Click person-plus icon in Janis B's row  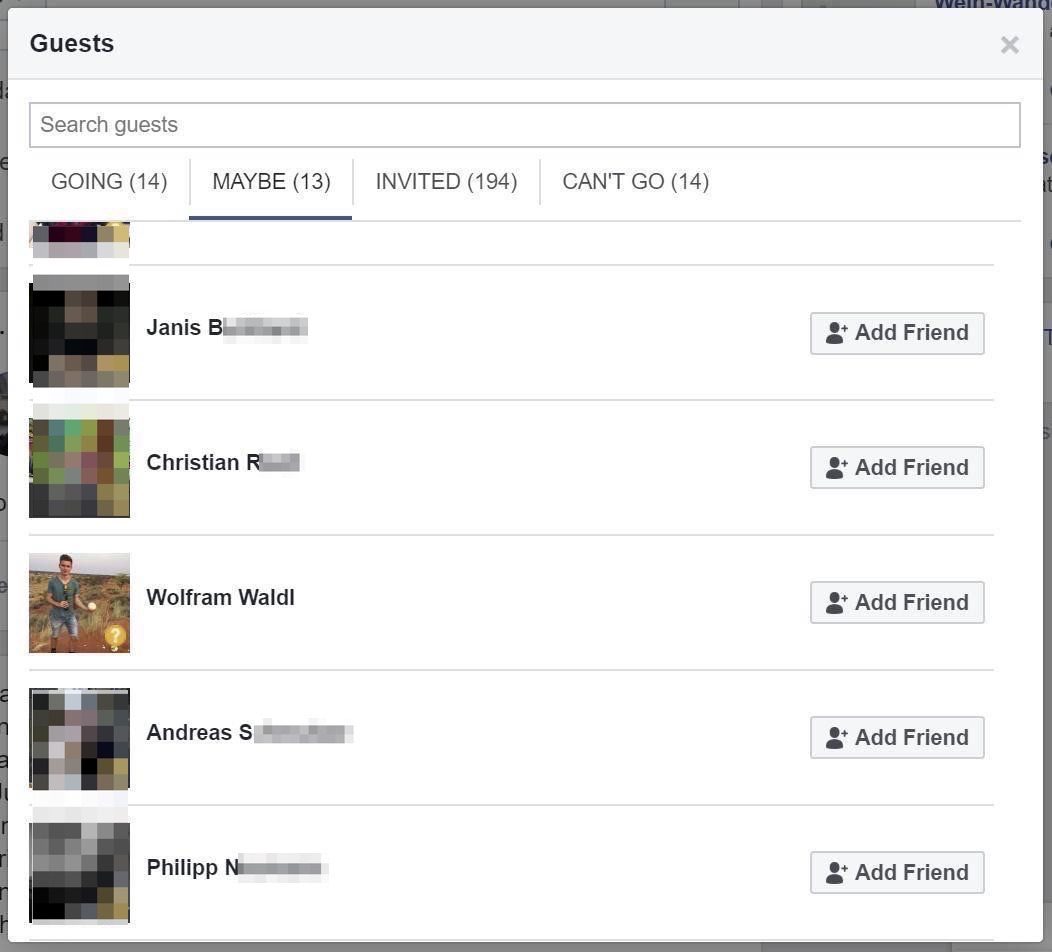click(x=836, y=333)
